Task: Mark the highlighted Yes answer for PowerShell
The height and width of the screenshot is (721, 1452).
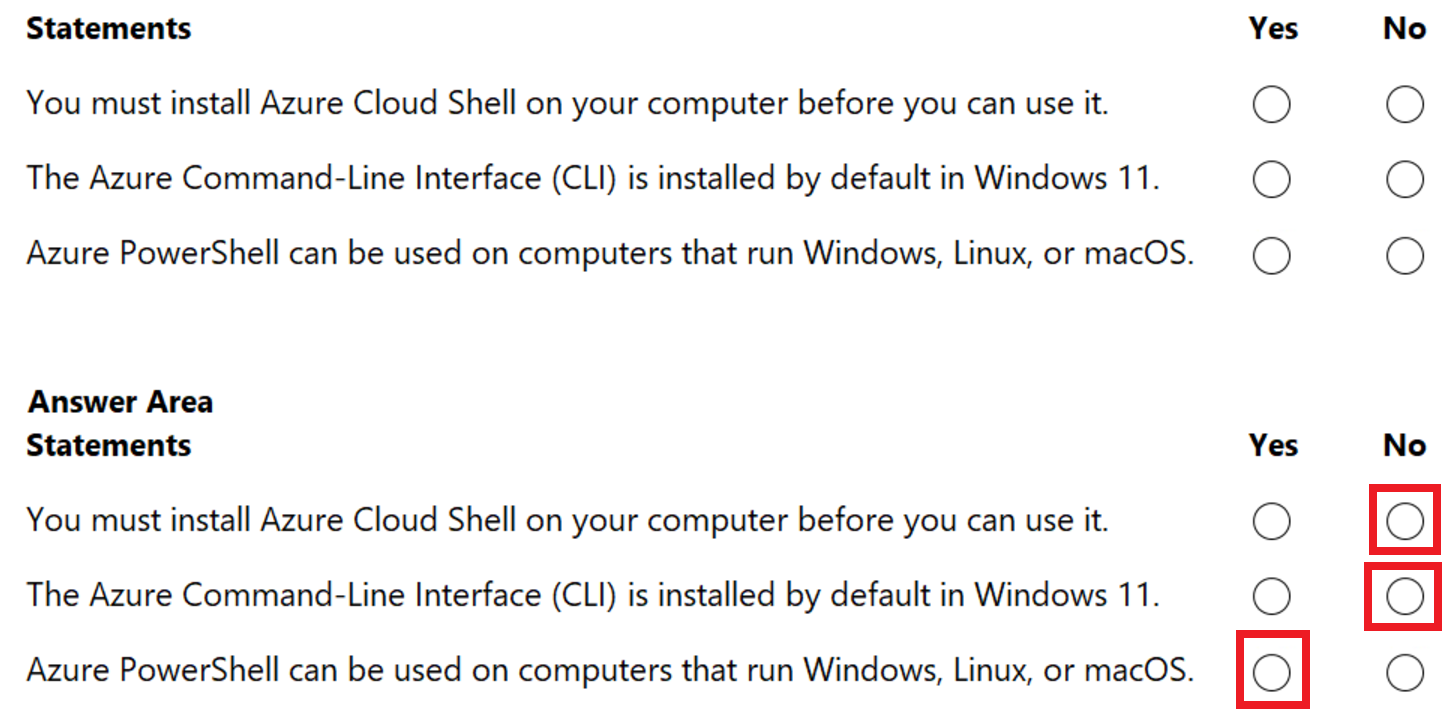Action: point(1271,671)
